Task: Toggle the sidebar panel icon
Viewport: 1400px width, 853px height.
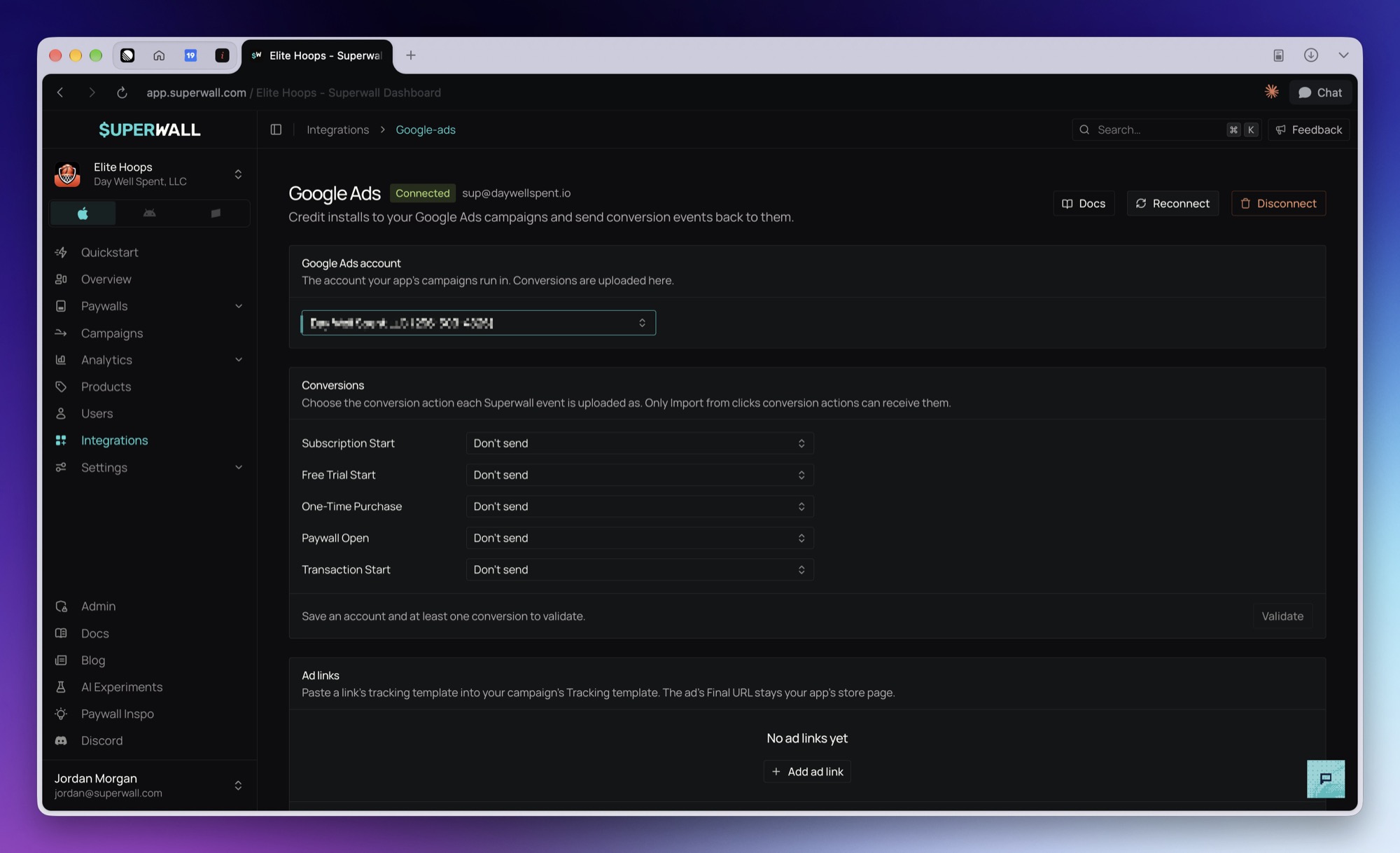Action: point(276,130)
